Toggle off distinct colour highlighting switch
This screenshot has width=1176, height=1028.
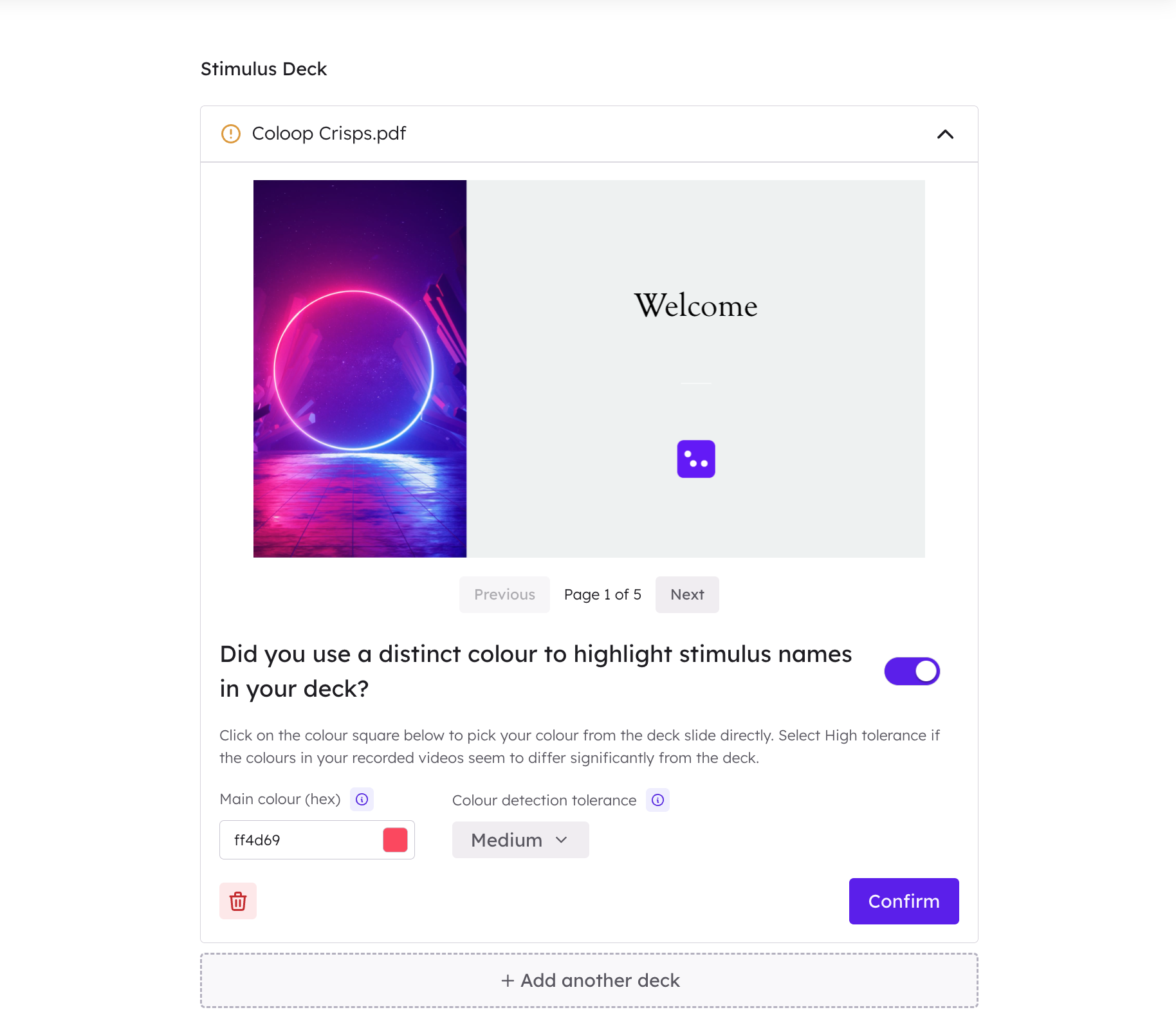[912, 671]
